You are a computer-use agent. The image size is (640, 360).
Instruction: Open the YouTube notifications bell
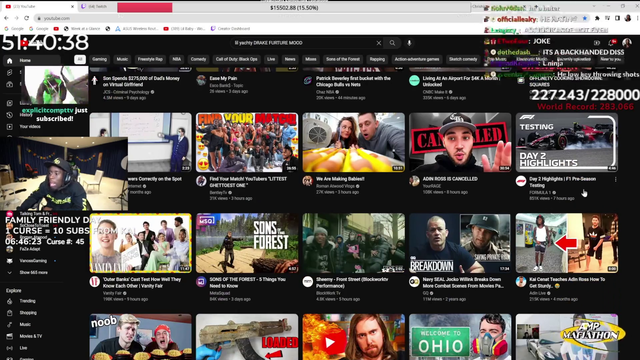click(x=612, y=43)
